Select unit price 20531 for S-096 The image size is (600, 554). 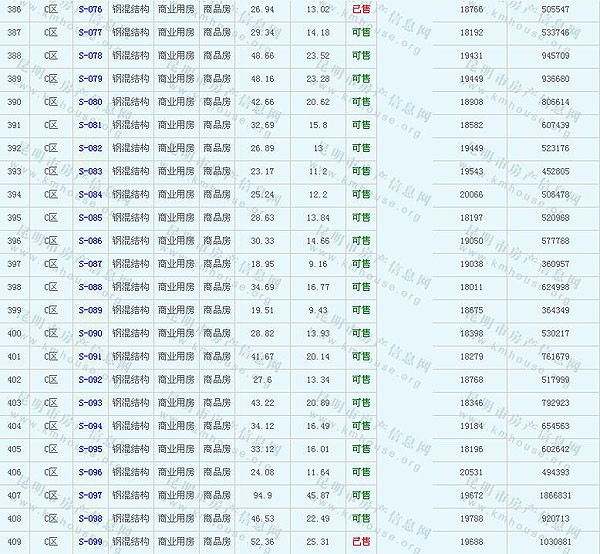click(470, 472)
